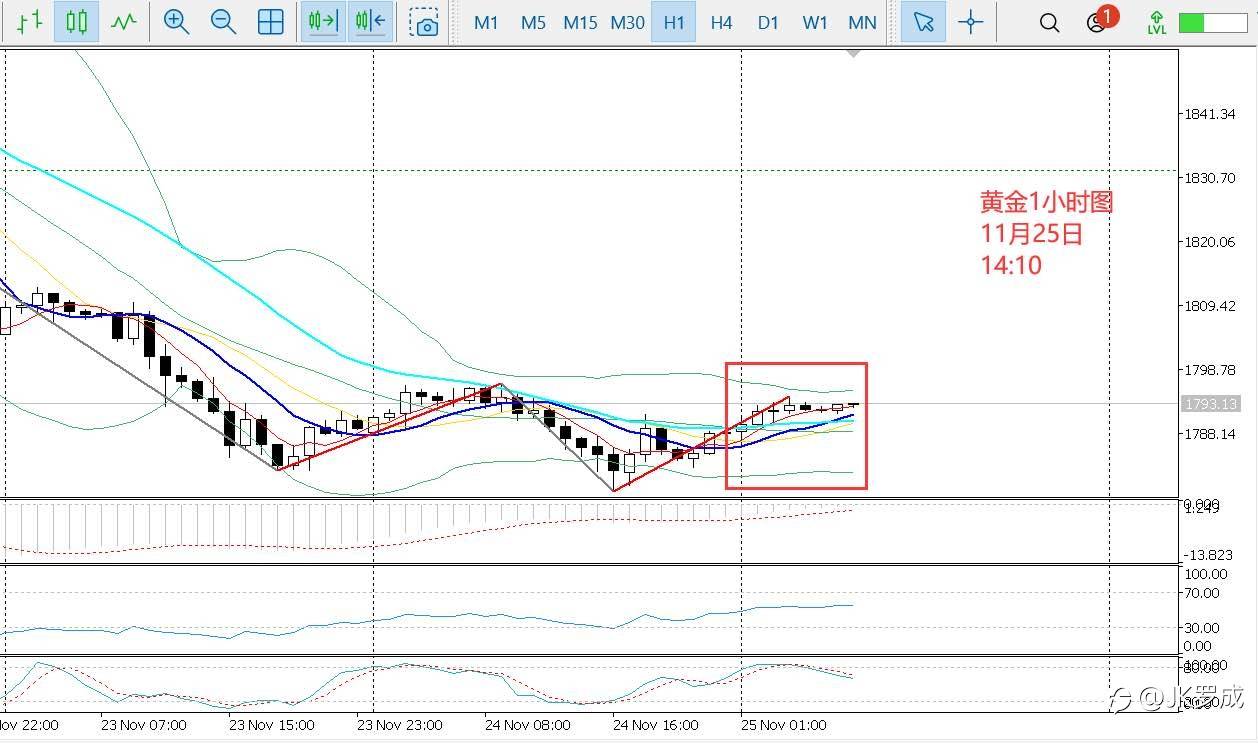
Task: Click time label 23 Nov 23:00
Action: click(x=399, y=725)
